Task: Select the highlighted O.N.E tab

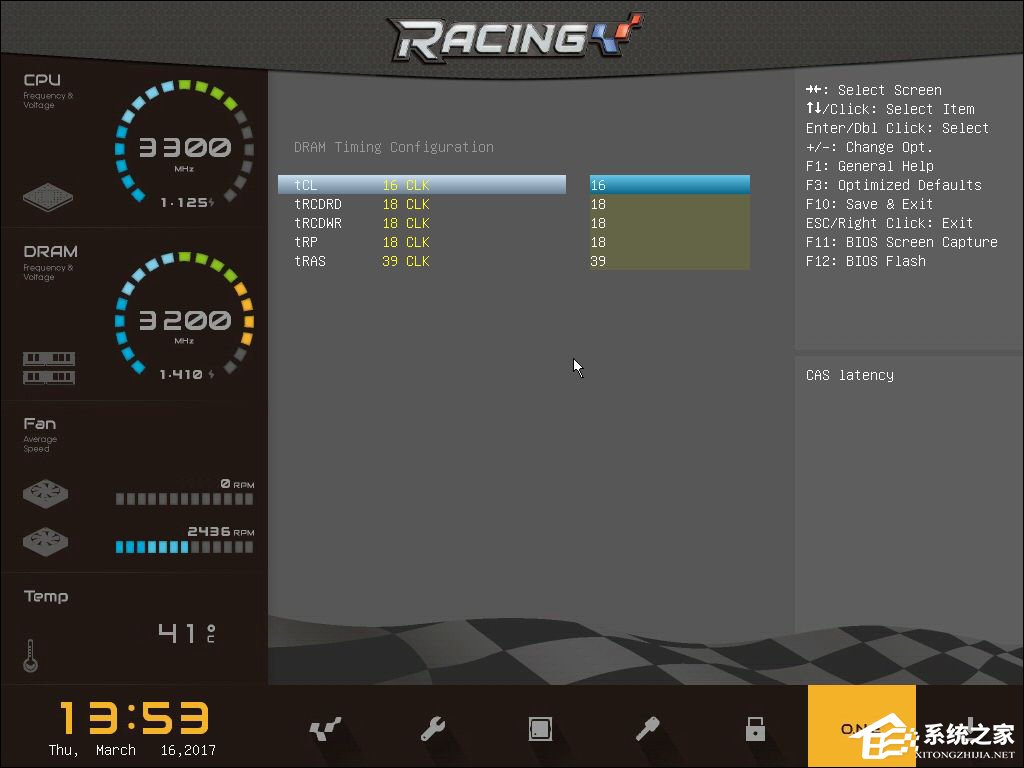Action: [x=861, y=727]
